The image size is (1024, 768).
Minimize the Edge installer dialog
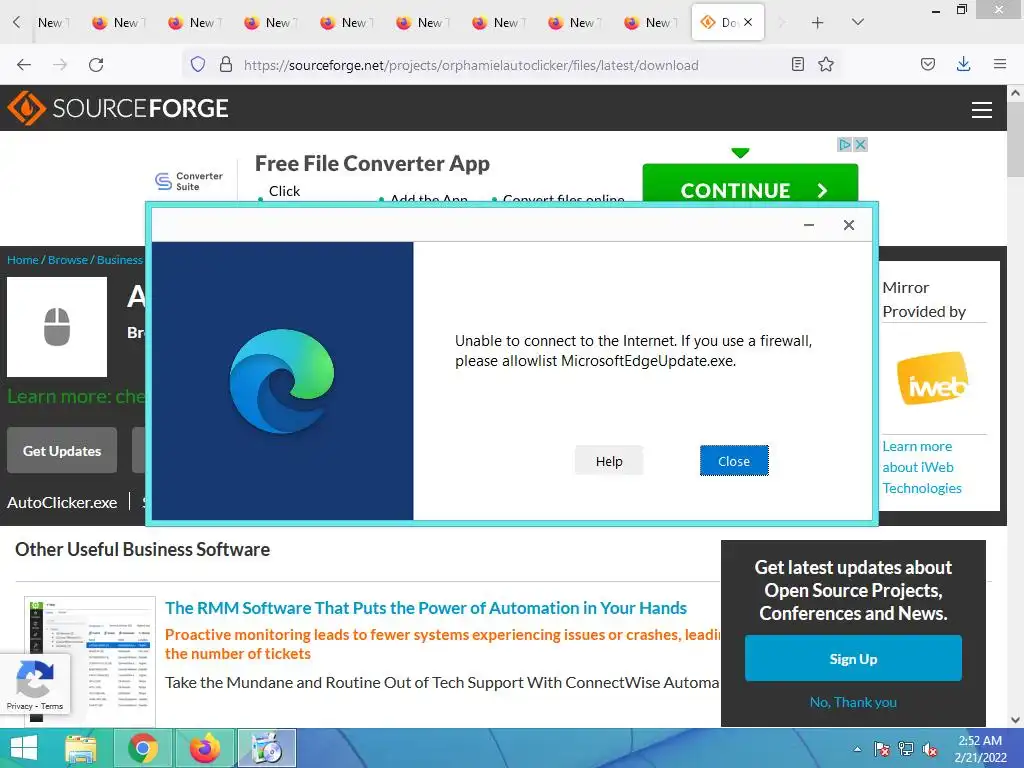[x=808, y=225]
